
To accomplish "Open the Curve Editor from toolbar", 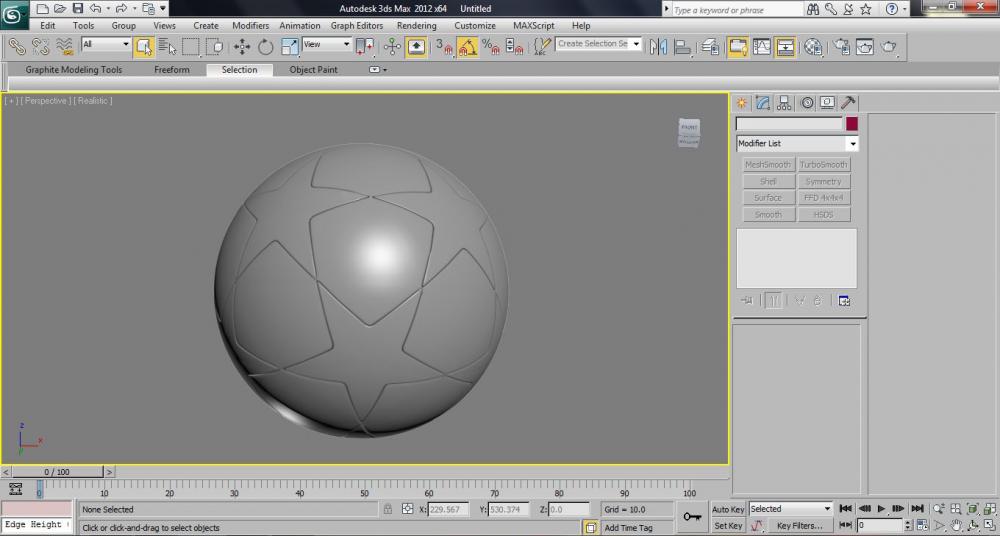I will 762,46.
